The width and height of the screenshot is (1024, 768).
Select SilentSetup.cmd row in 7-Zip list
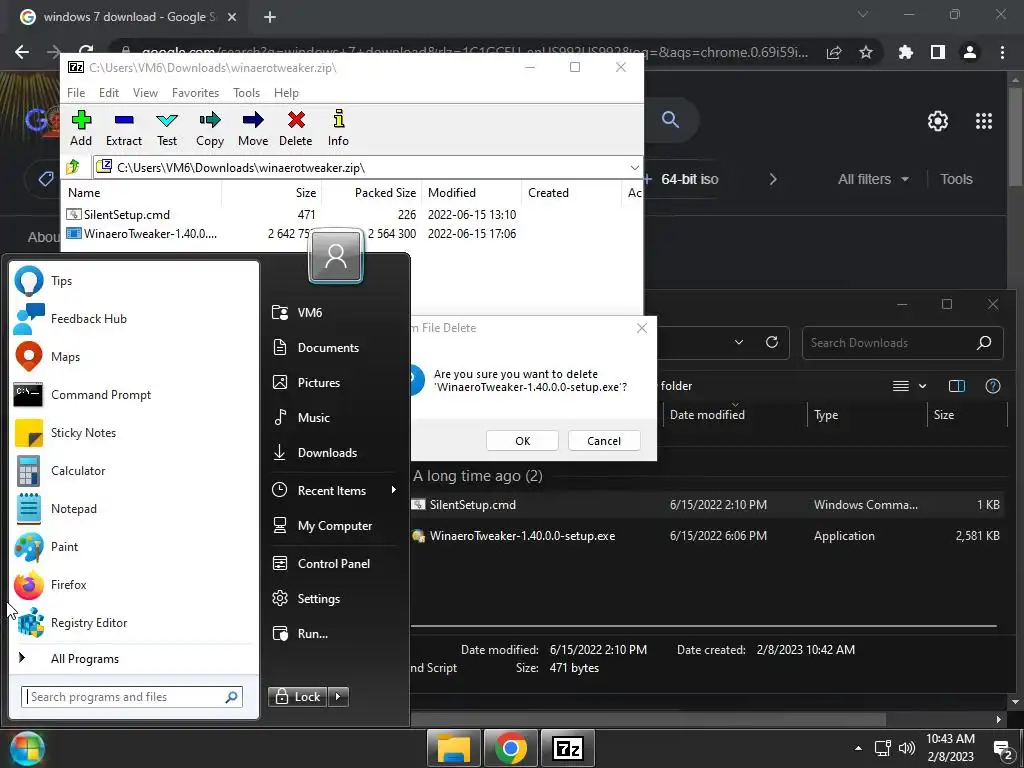[351, 215]
